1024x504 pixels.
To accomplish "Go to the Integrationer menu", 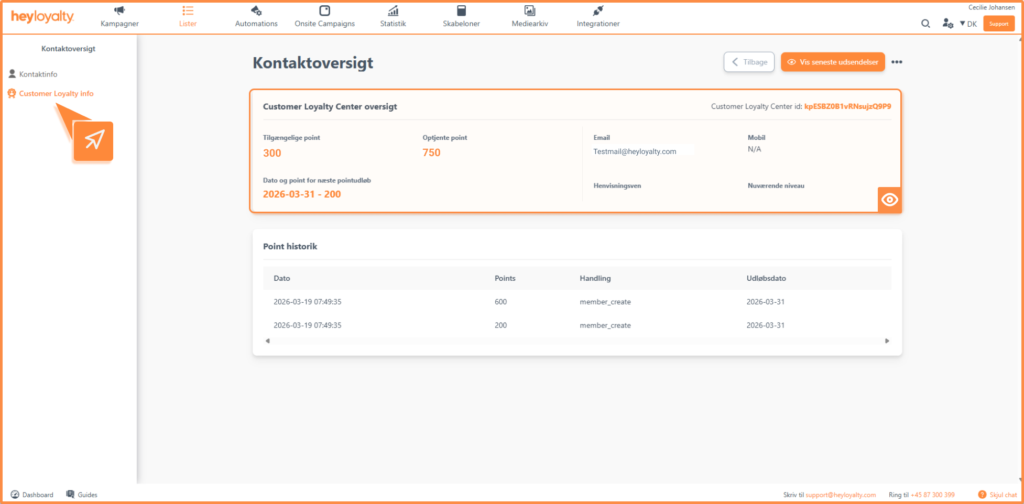I will click(x=598, y=24).
